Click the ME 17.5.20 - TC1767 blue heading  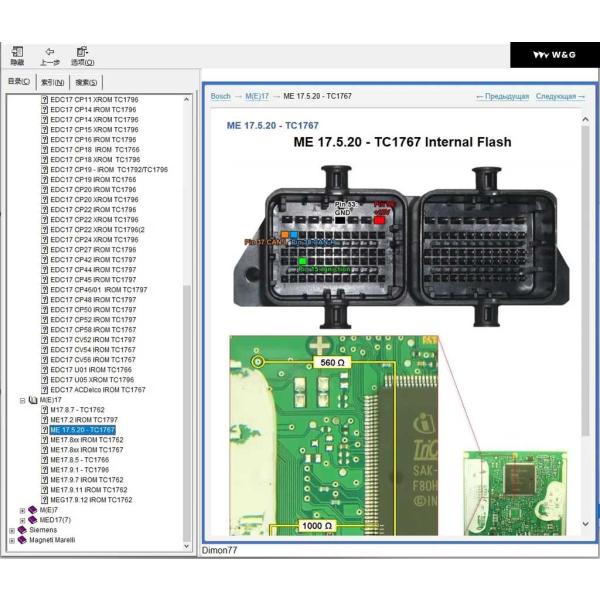[x=272, y=126]
